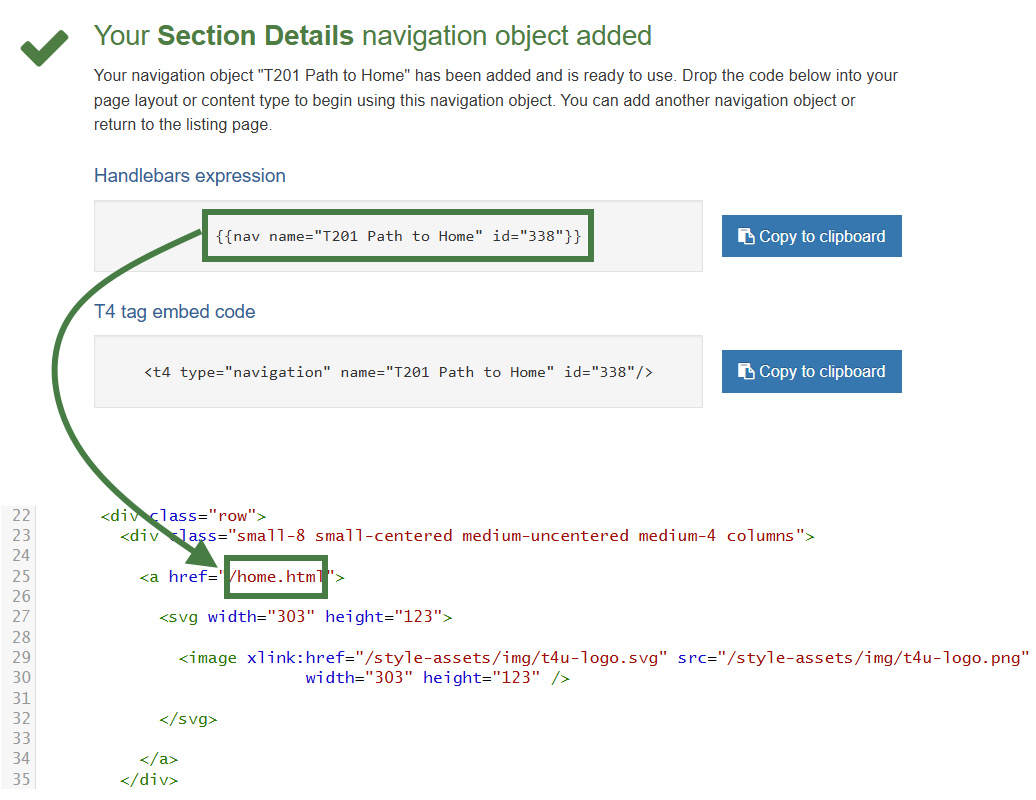Click the clipboard icon on first Copy button
Screen dimensions: 1036x800
click(744, 235)
